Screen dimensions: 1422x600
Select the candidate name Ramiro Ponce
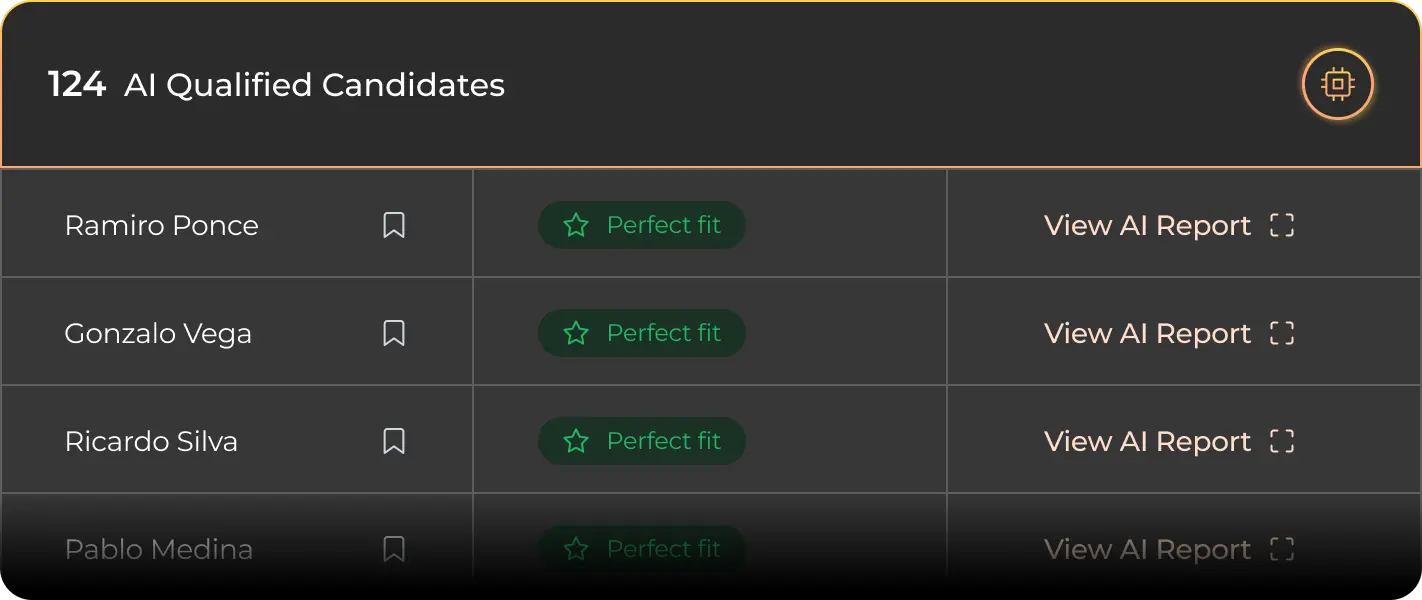pos(161,226)
